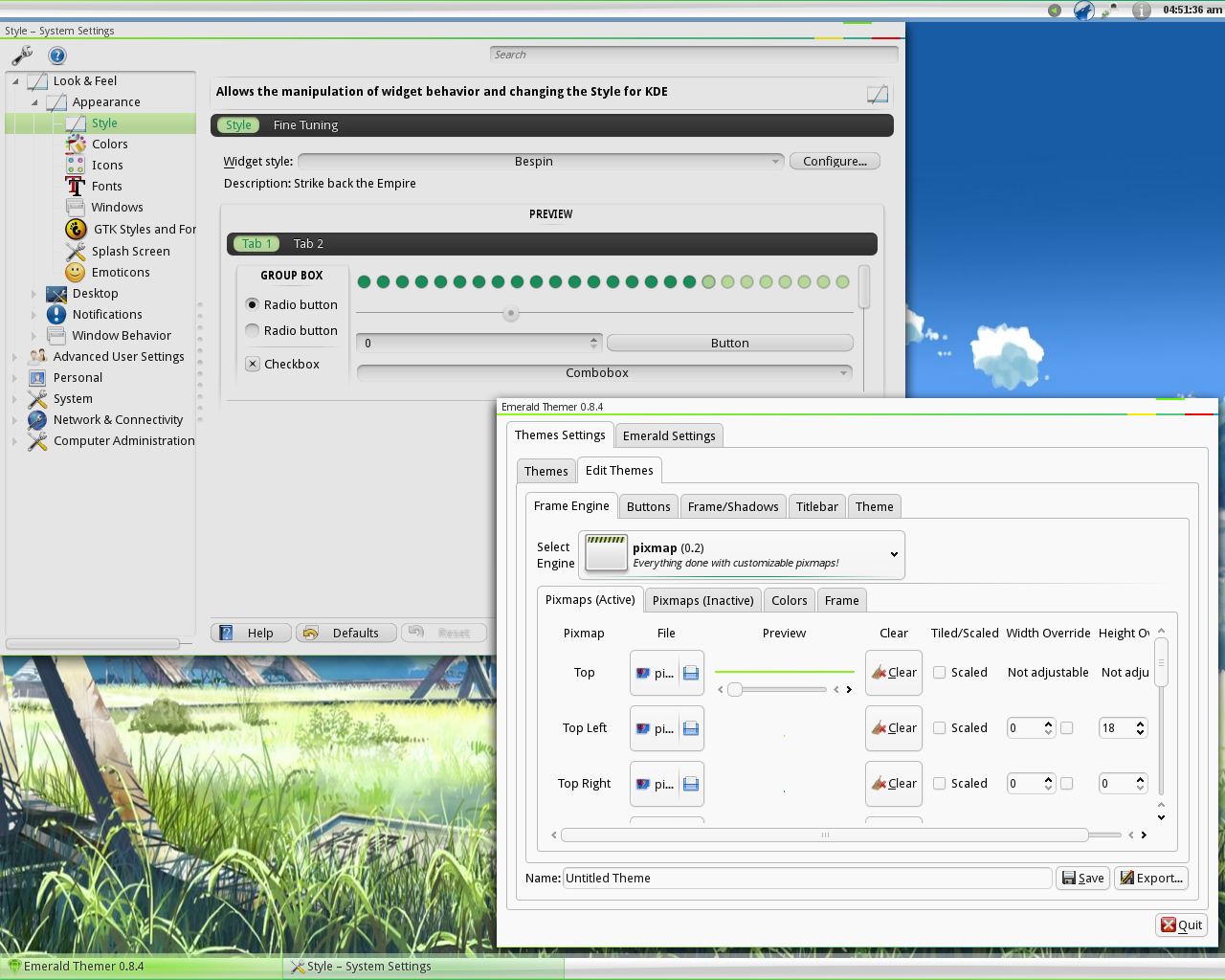Click the Desktop category icon
1225x980 pixels.
pos(56,293)
